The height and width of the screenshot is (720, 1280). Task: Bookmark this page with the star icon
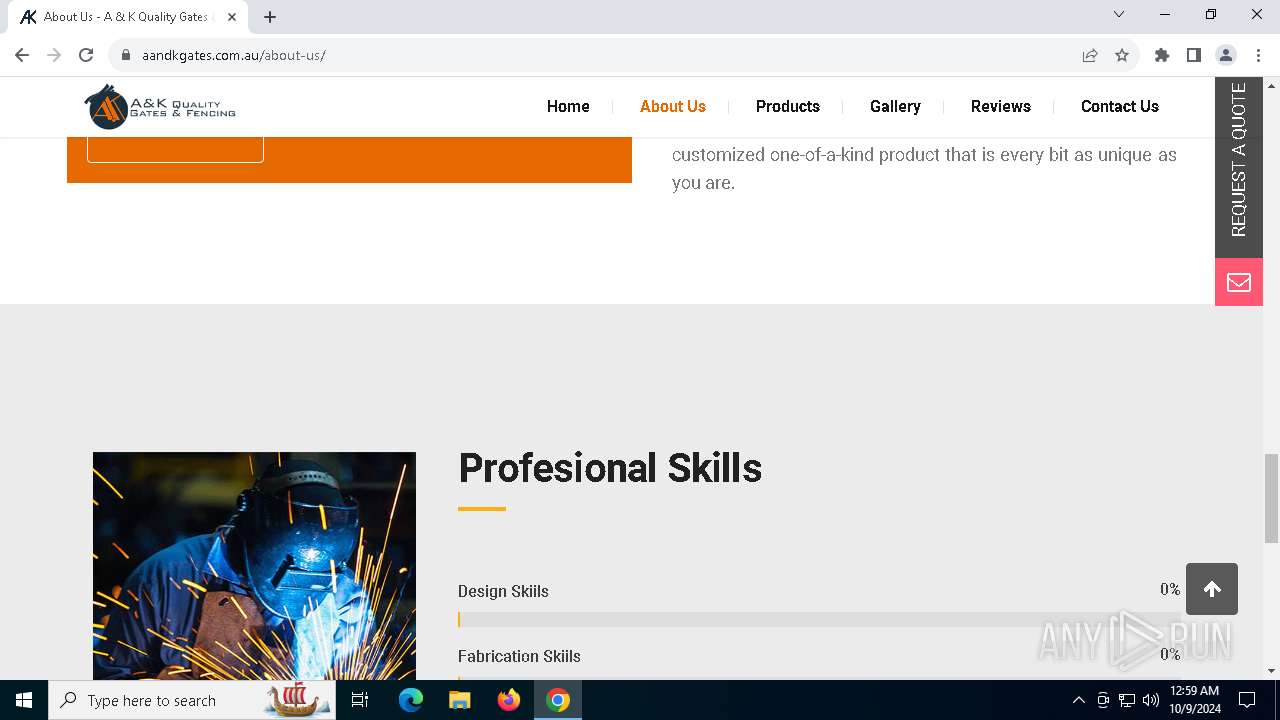(x=1122, y=55)
